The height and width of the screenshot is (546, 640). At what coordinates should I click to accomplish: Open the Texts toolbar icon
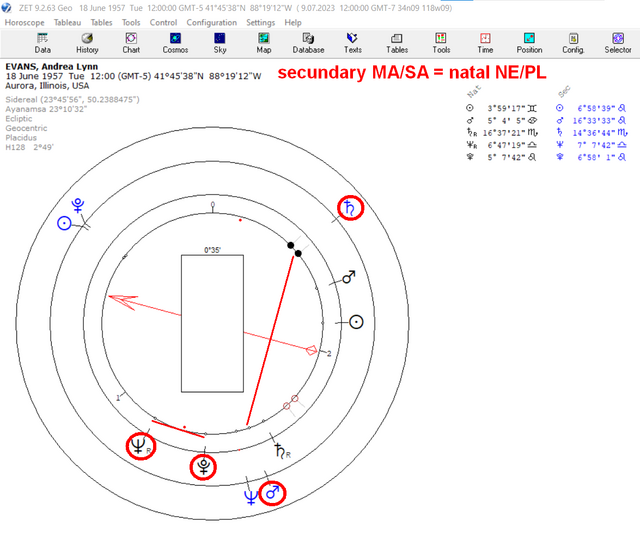(x=352, y=43)
